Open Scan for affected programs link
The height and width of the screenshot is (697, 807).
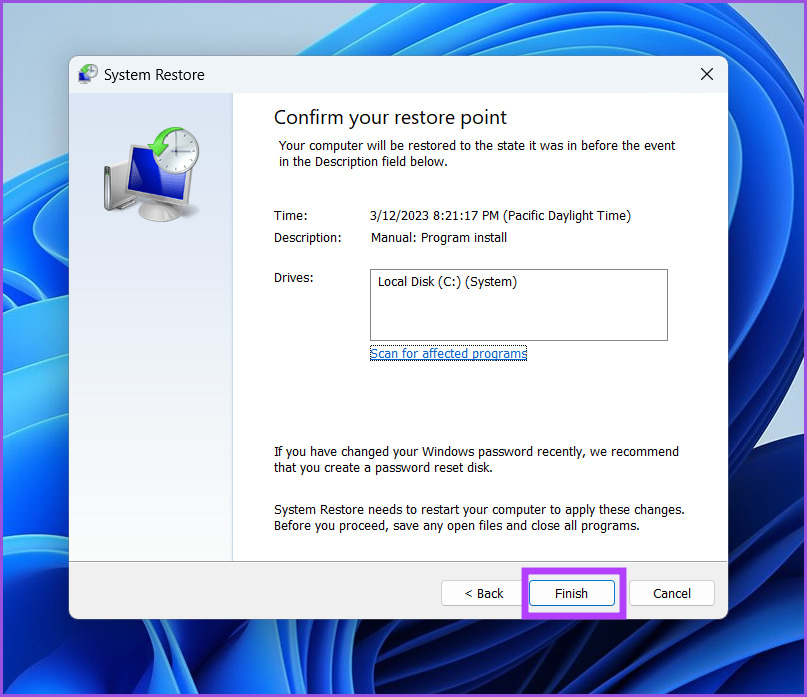click(448, 353)
